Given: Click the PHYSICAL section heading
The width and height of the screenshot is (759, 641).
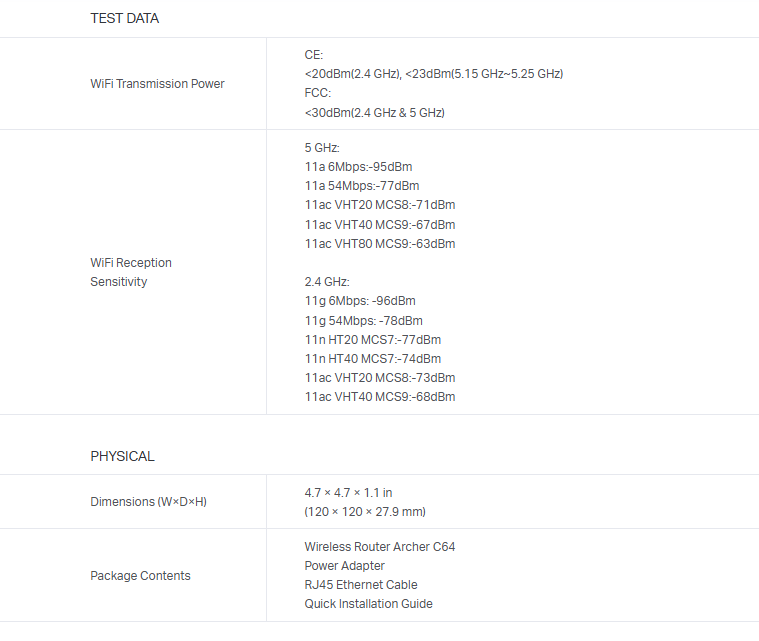Looking at the screenshot, I should point(122,456).
